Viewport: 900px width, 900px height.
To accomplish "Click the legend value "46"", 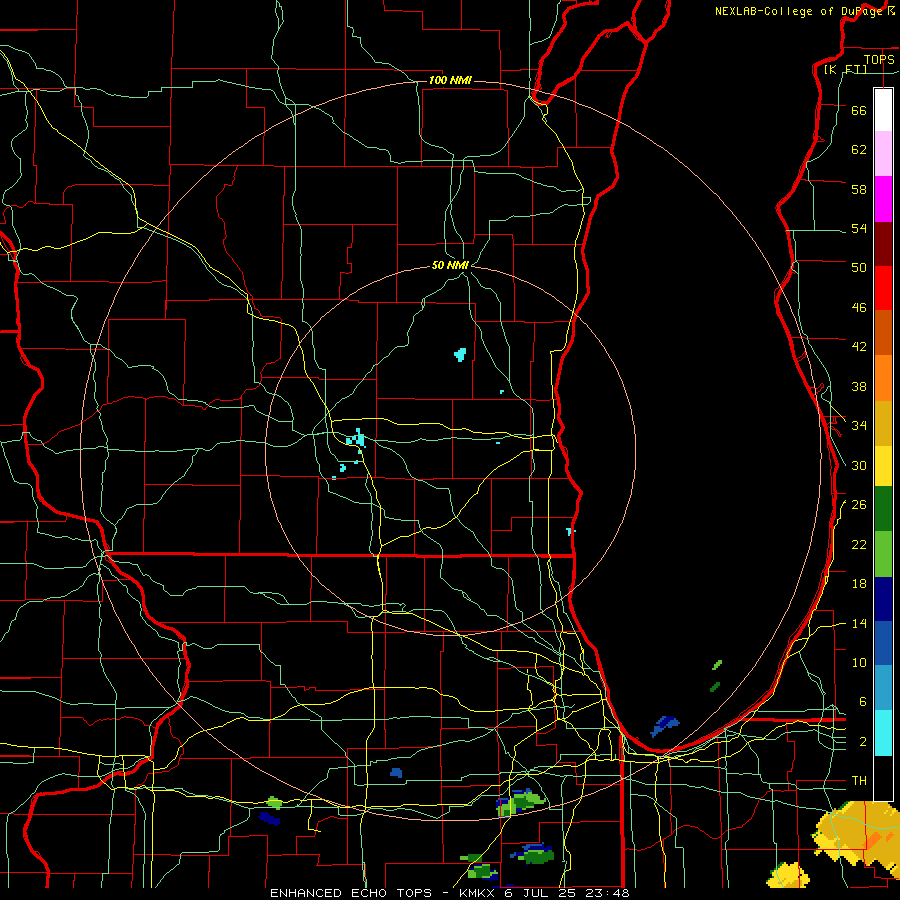I will coord(859,308).
